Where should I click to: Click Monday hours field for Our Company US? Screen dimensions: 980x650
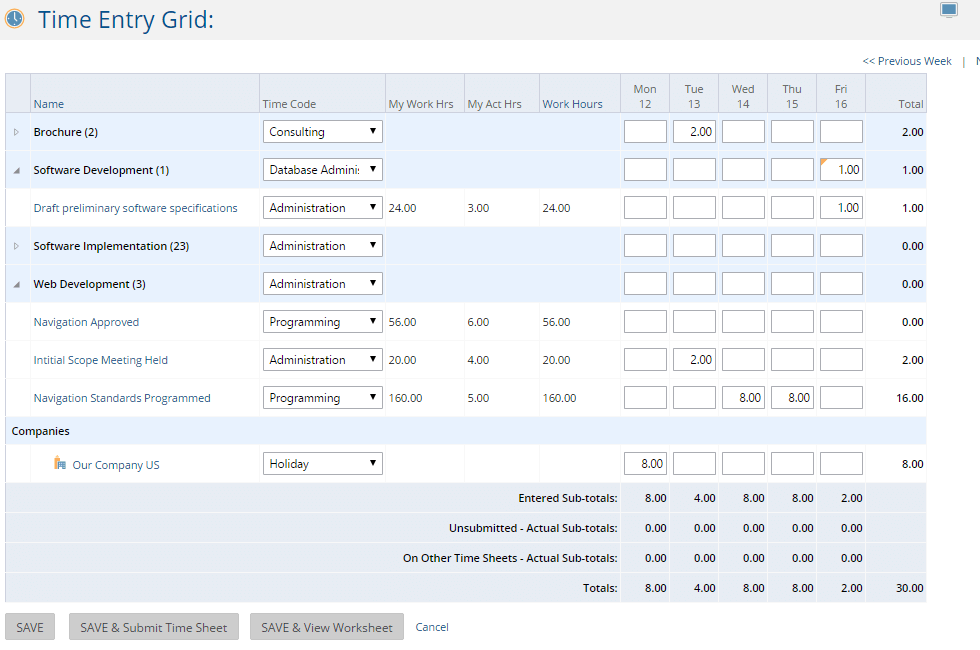(x=644, y=463)
